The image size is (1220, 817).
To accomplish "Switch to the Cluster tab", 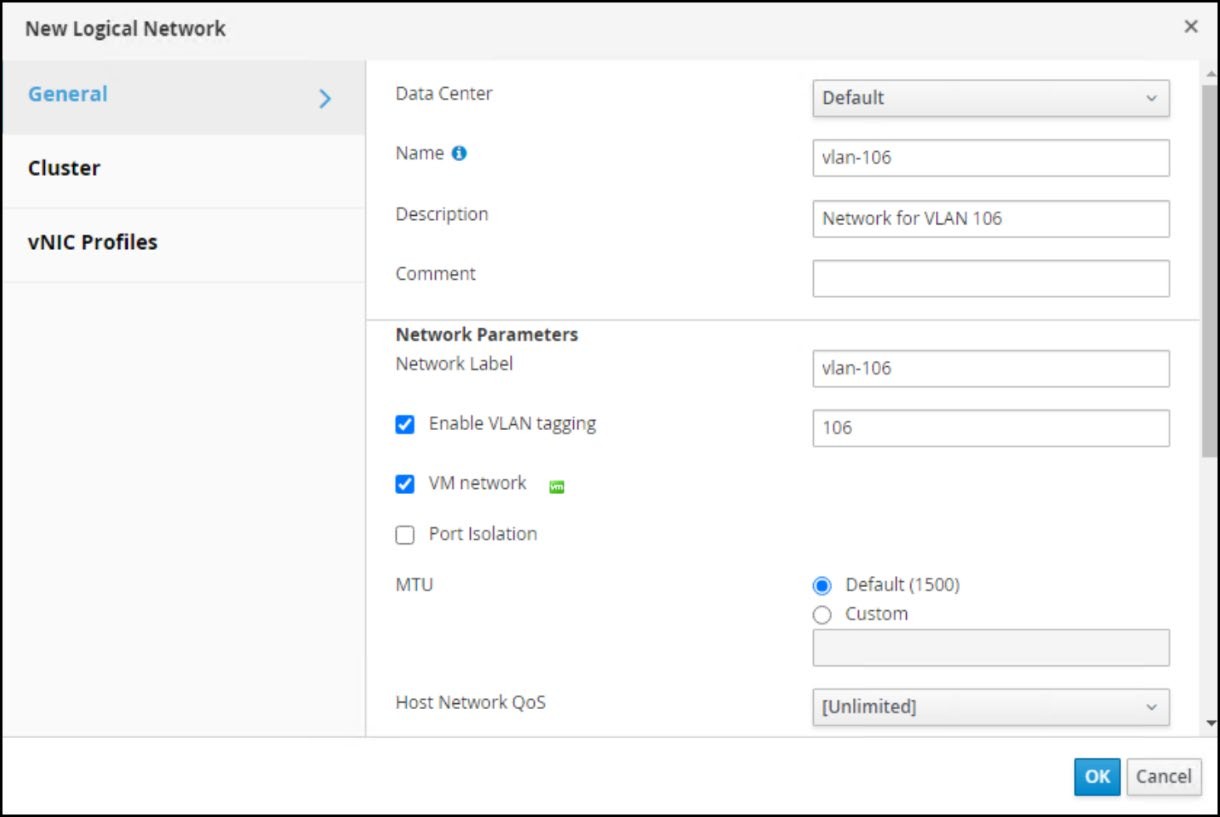I will click(64, 168).
